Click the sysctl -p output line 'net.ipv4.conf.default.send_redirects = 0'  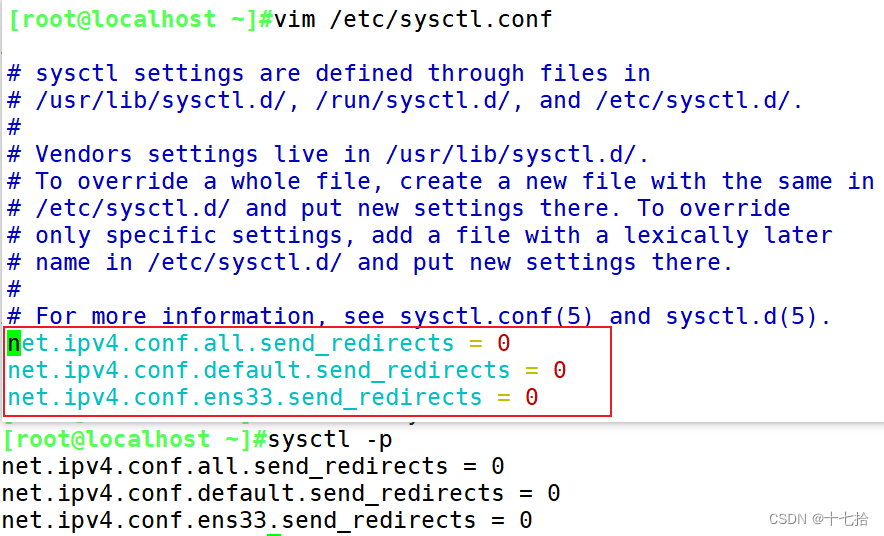[x=281, y=494]
